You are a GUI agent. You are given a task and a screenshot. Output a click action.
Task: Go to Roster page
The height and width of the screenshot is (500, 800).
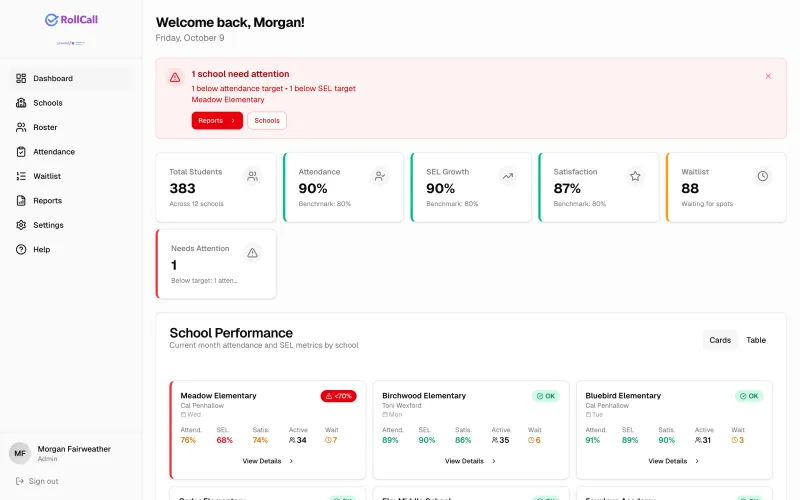71,127
